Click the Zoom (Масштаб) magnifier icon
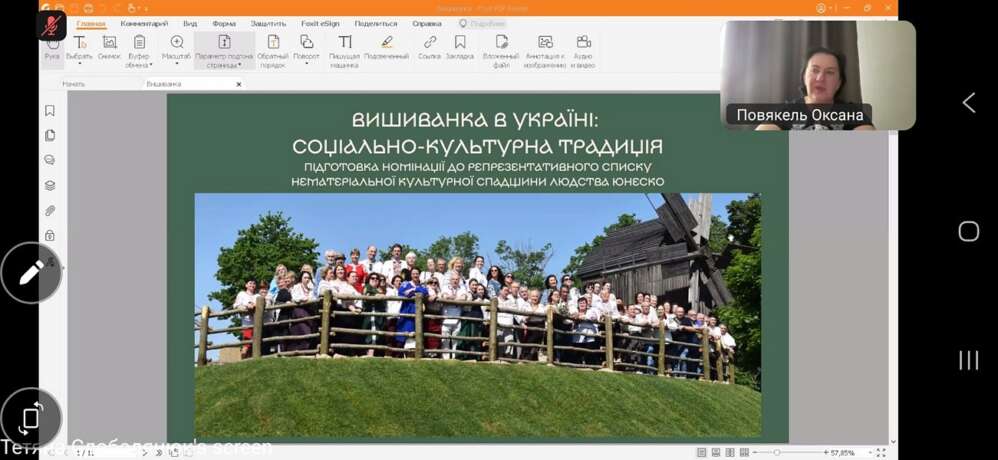Screen dimensions: 998x460 tap(177, 42)
